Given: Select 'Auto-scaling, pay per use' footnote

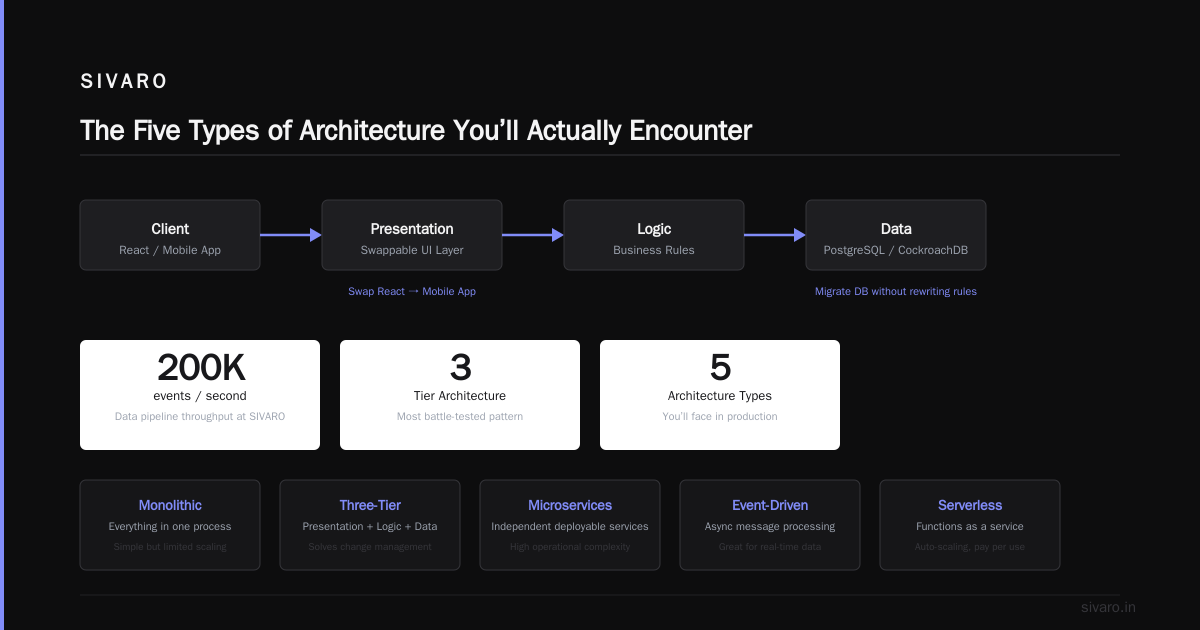Looking at the screenshot, I should click(x=970, y=547).
